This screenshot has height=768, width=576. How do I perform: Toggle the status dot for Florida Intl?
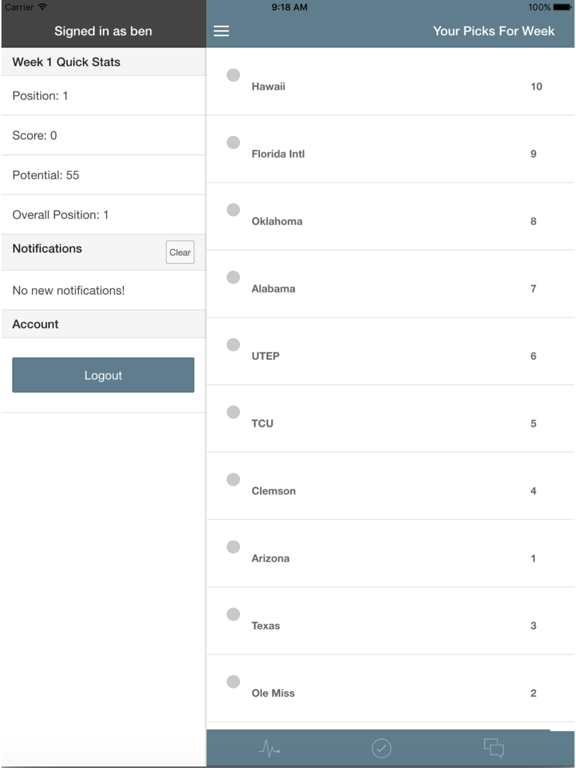tap(233, 142)
